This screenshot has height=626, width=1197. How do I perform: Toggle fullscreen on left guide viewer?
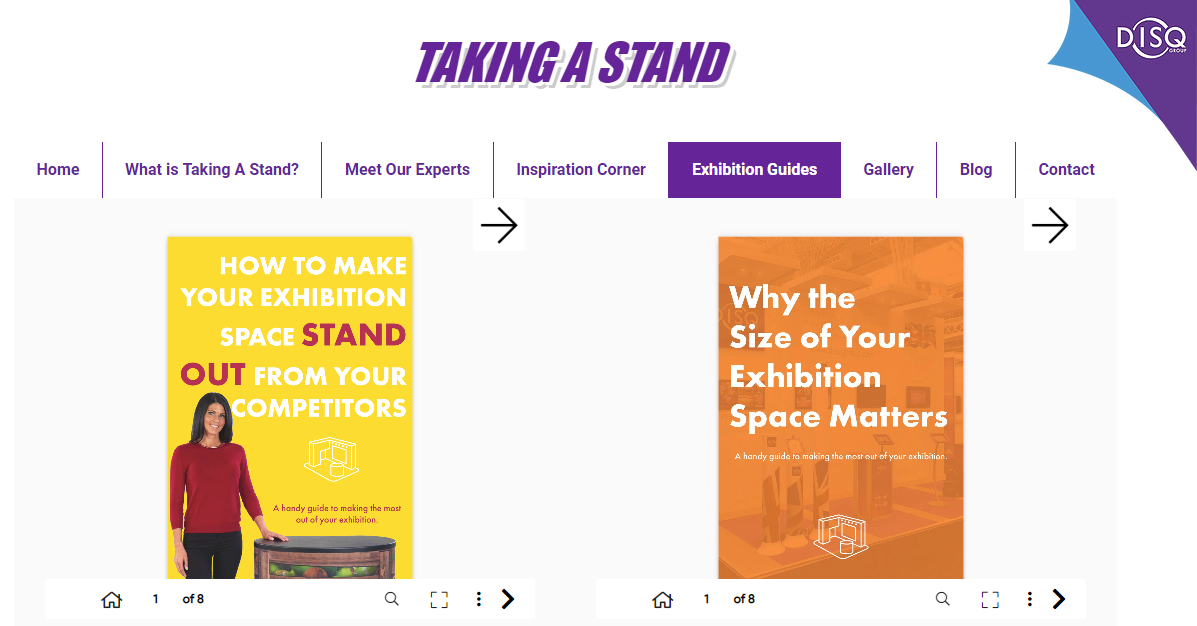click(439, 599)
